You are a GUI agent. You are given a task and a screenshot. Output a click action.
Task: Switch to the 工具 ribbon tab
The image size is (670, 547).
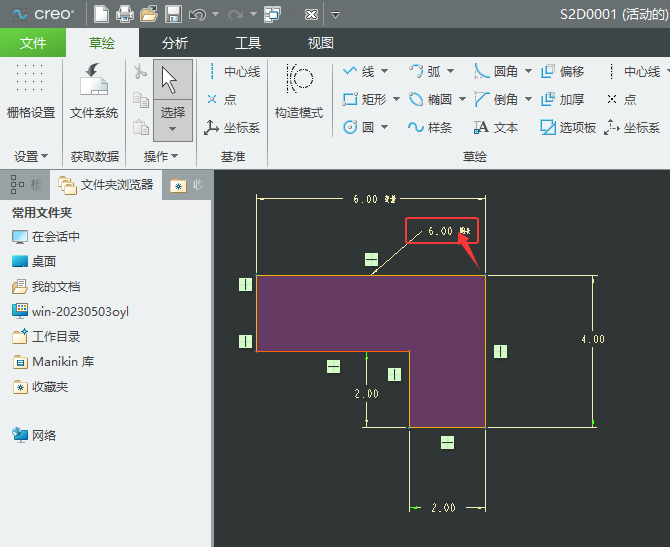[248, 43]
